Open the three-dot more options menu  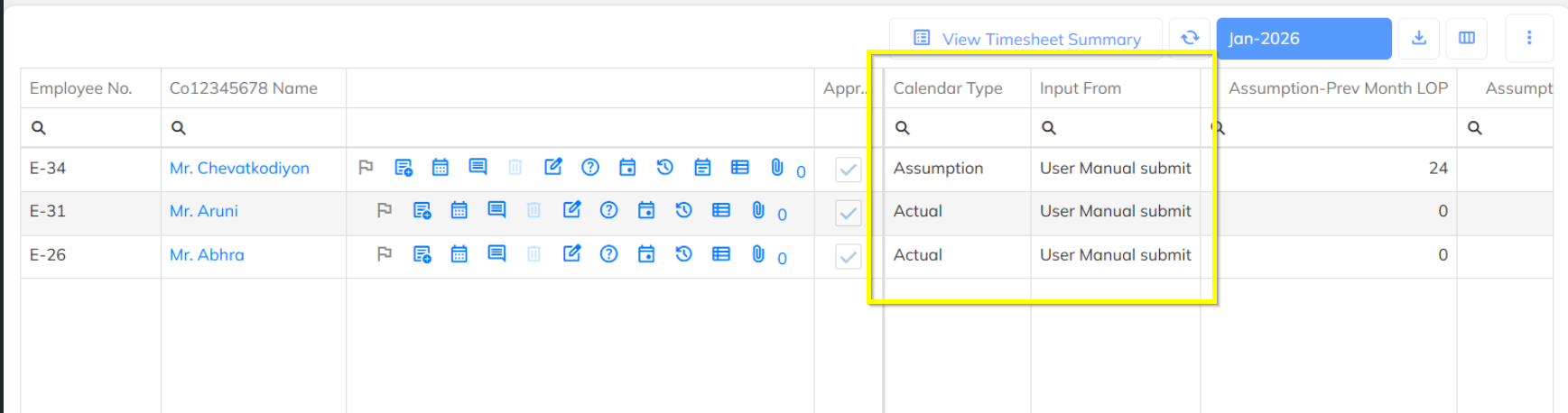(x=1529, y=38)
